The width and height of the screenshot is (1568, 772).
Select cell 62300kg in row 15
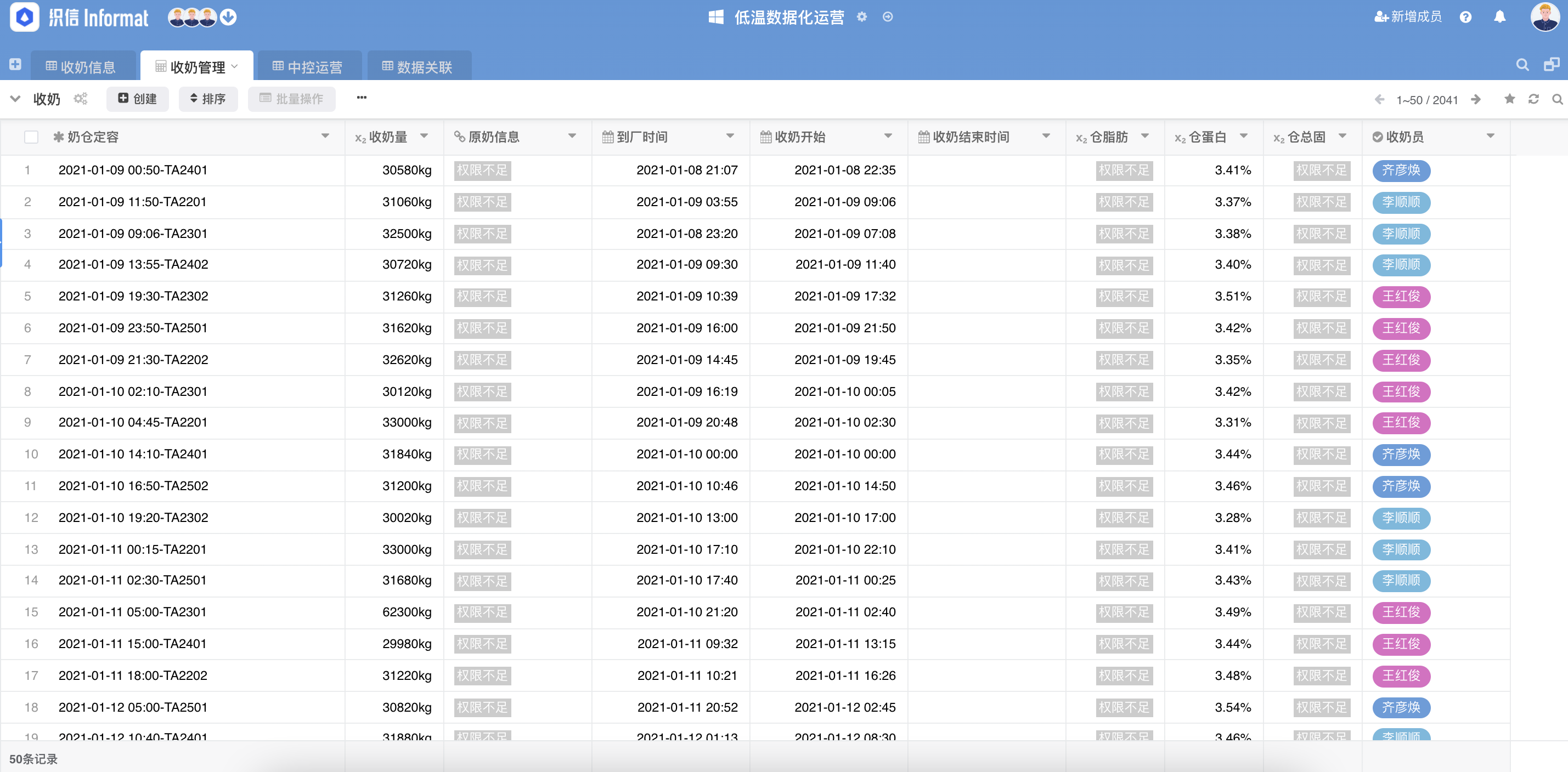tap(407, 612)
